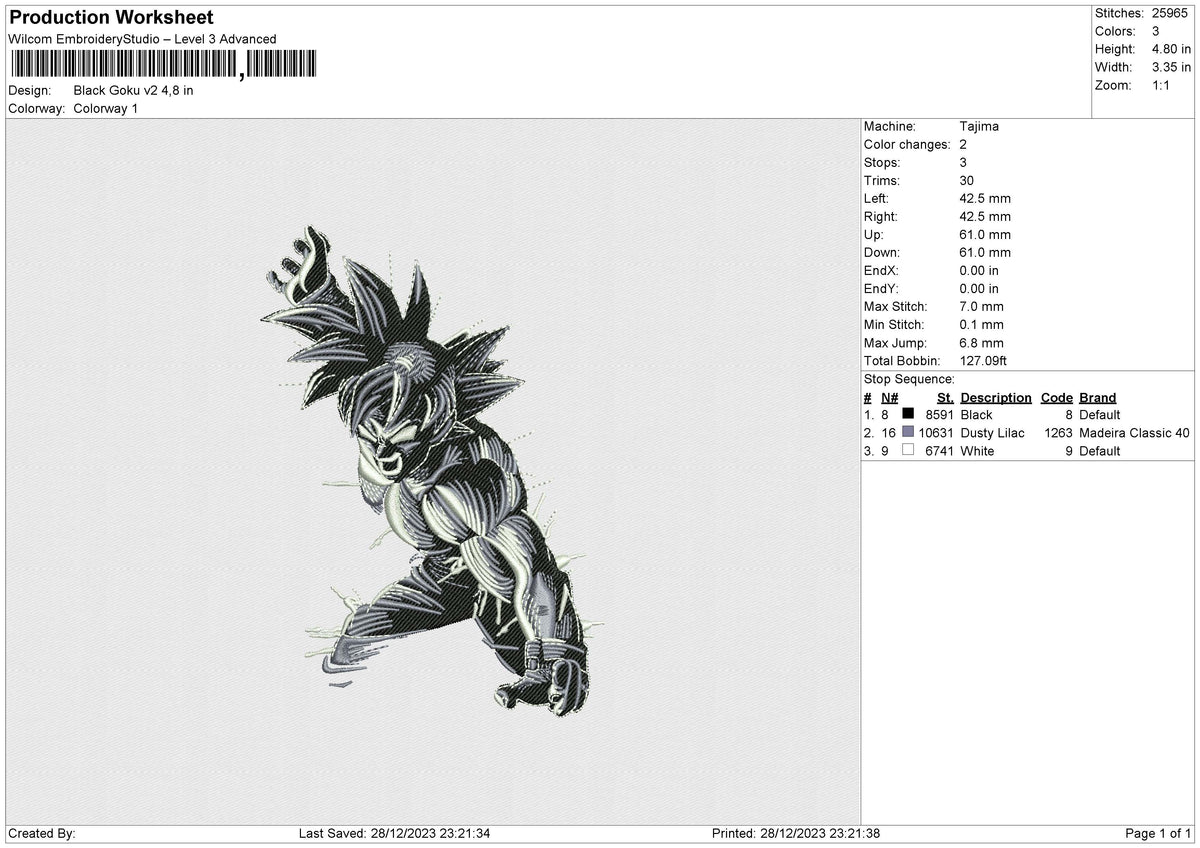Screen dimensions: 1200x848
Task: Click the 'Printed: 28/12/2023 23:21:38' footer
Action: (795, 833)
